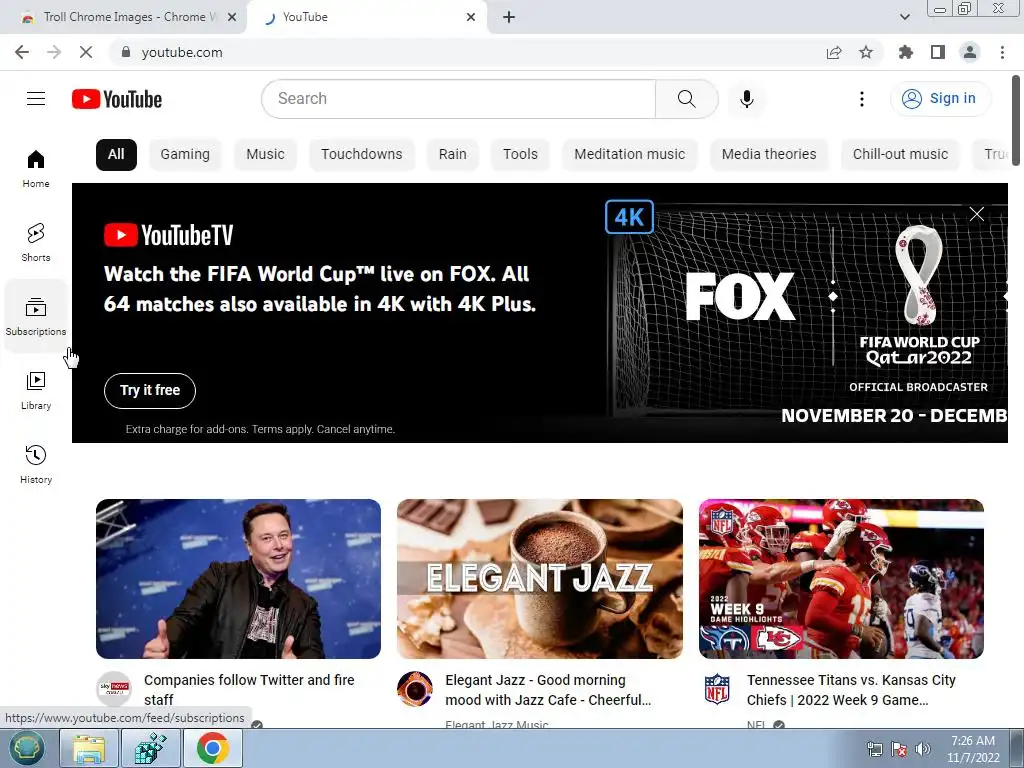The height and width of the screenshot is (768, 1024).
Task: Open Elegant Jazz video thumbnail
Action: click(539, 579)
